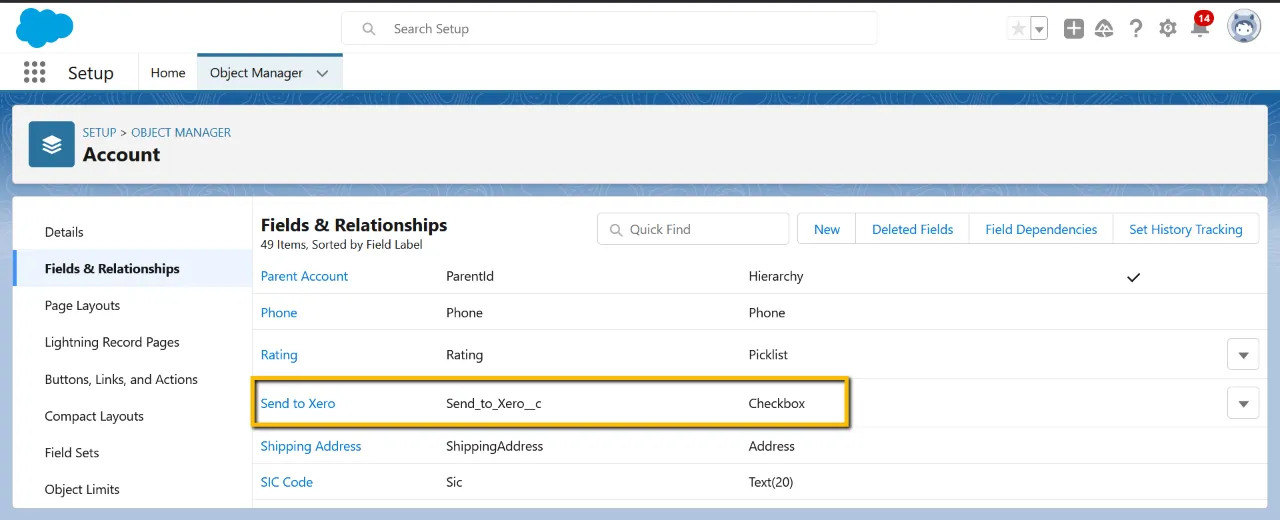Open the Phone field link
This screenshot has height=520, width=1280.
tap(279, 313)
